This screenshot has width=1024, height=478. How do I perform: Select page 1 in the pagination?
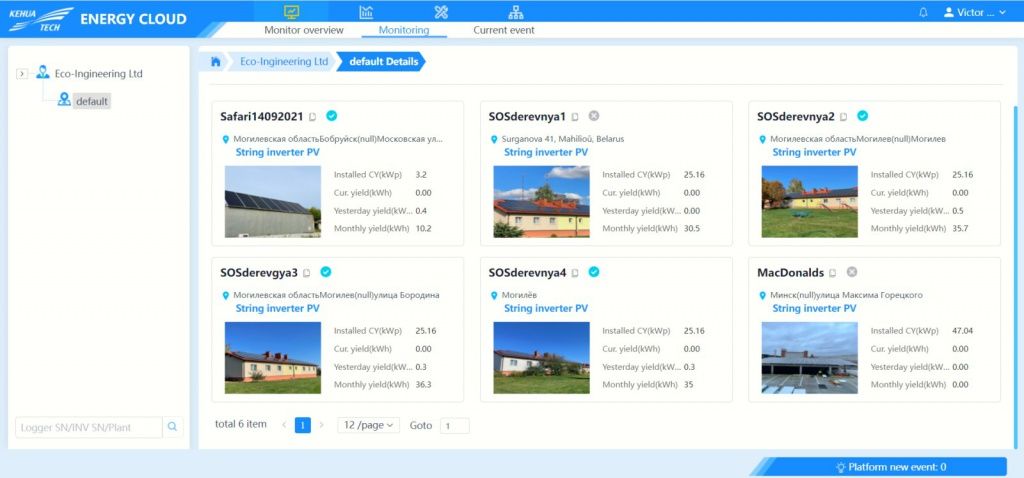pyautogui.click(x=302, y=425)
